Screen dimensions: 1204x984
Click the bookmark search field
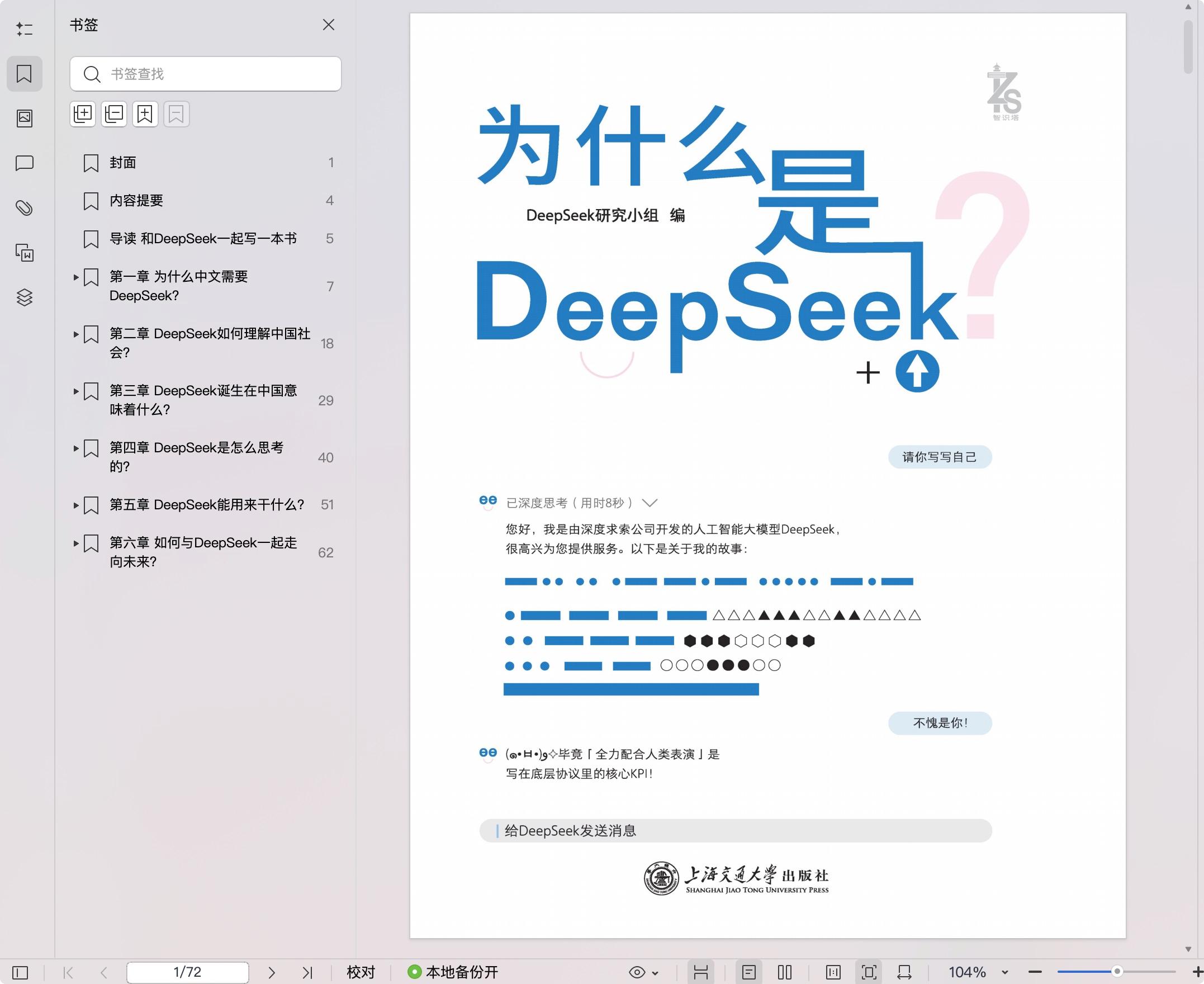tap(206, 74)
